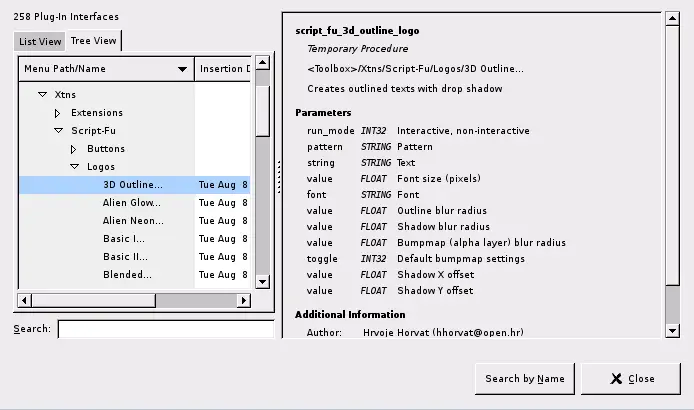The height and width of the screenshot is (410, 694).
Task: Expand the Buttons tree node
Action: (x=74, y=149)
